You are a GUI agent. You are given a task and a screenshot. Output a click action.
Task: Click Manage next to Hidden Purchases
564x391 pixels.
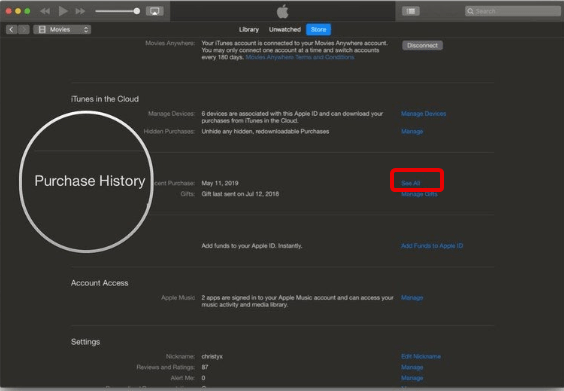click(x=412, y=132)
